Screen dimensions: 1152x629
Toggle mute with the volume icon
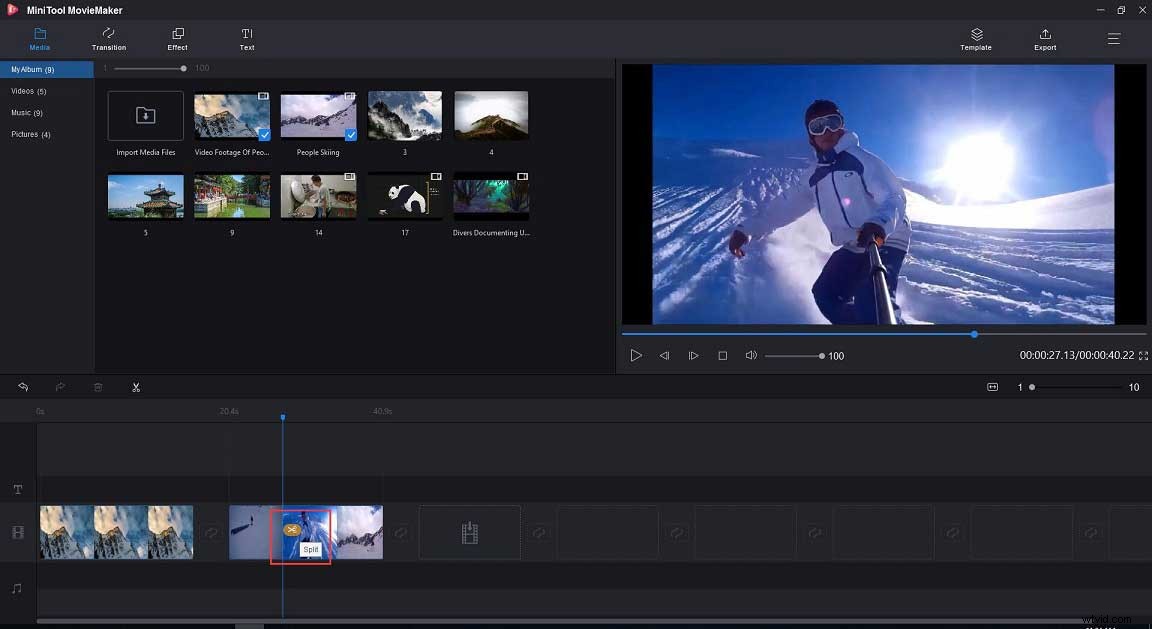tap(751, 355)
